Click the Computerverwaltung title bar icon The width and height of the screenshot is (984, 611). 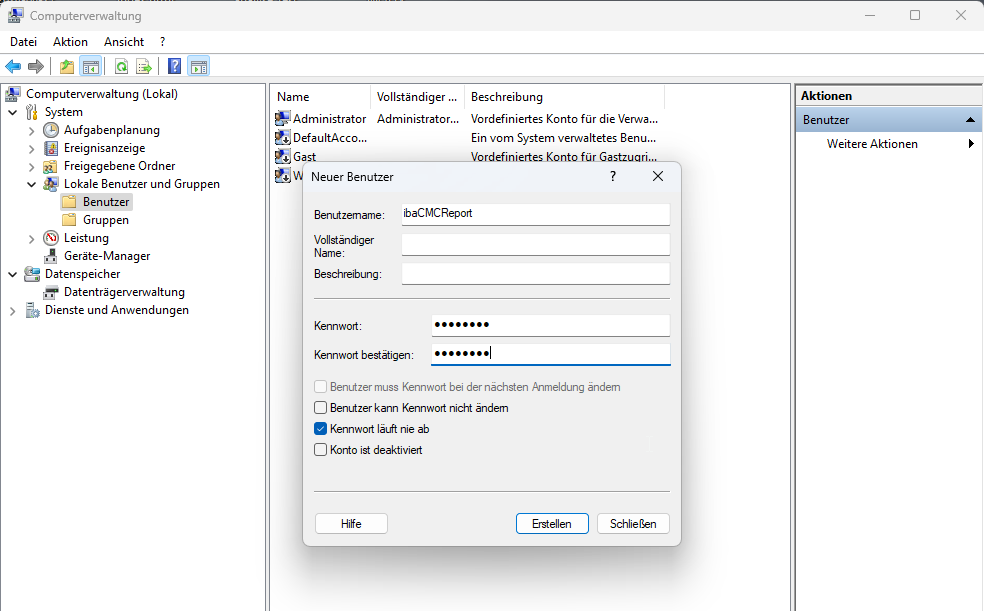click(16, 15)
